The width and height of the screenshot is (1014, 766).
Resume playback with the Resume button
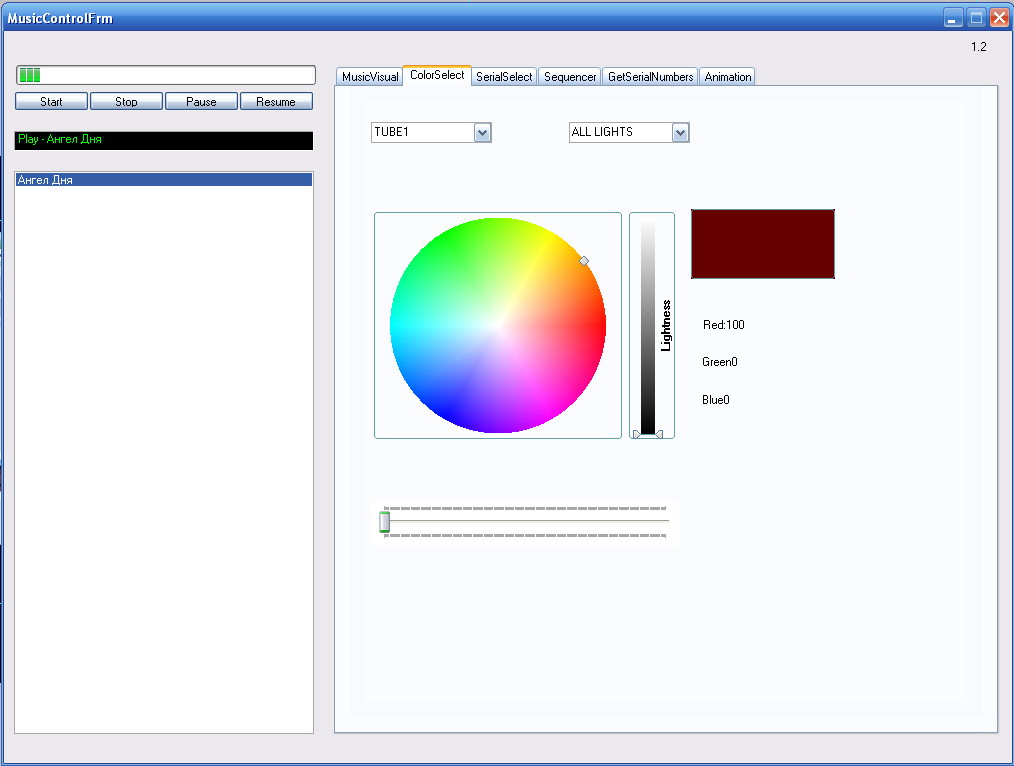point(276,101)
